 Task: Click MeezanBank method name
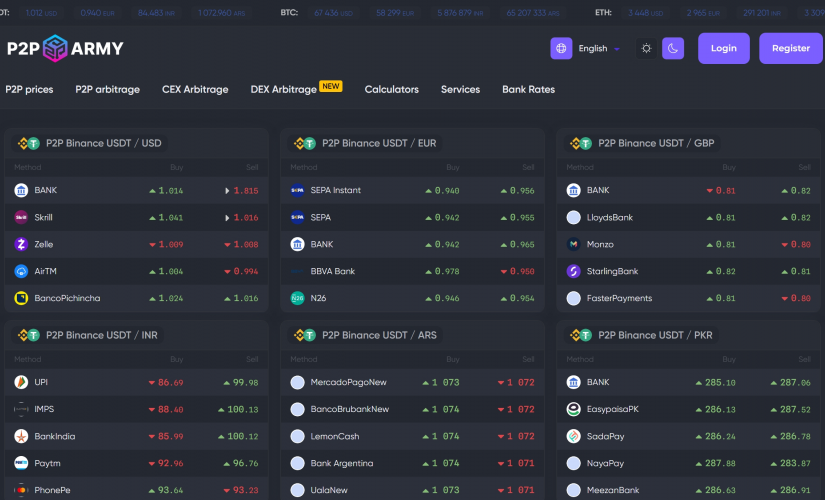(x=613, y=490)
